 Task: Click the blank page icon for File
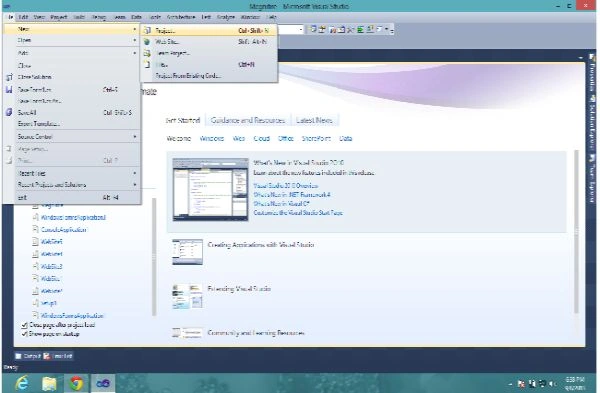[147, 64]
